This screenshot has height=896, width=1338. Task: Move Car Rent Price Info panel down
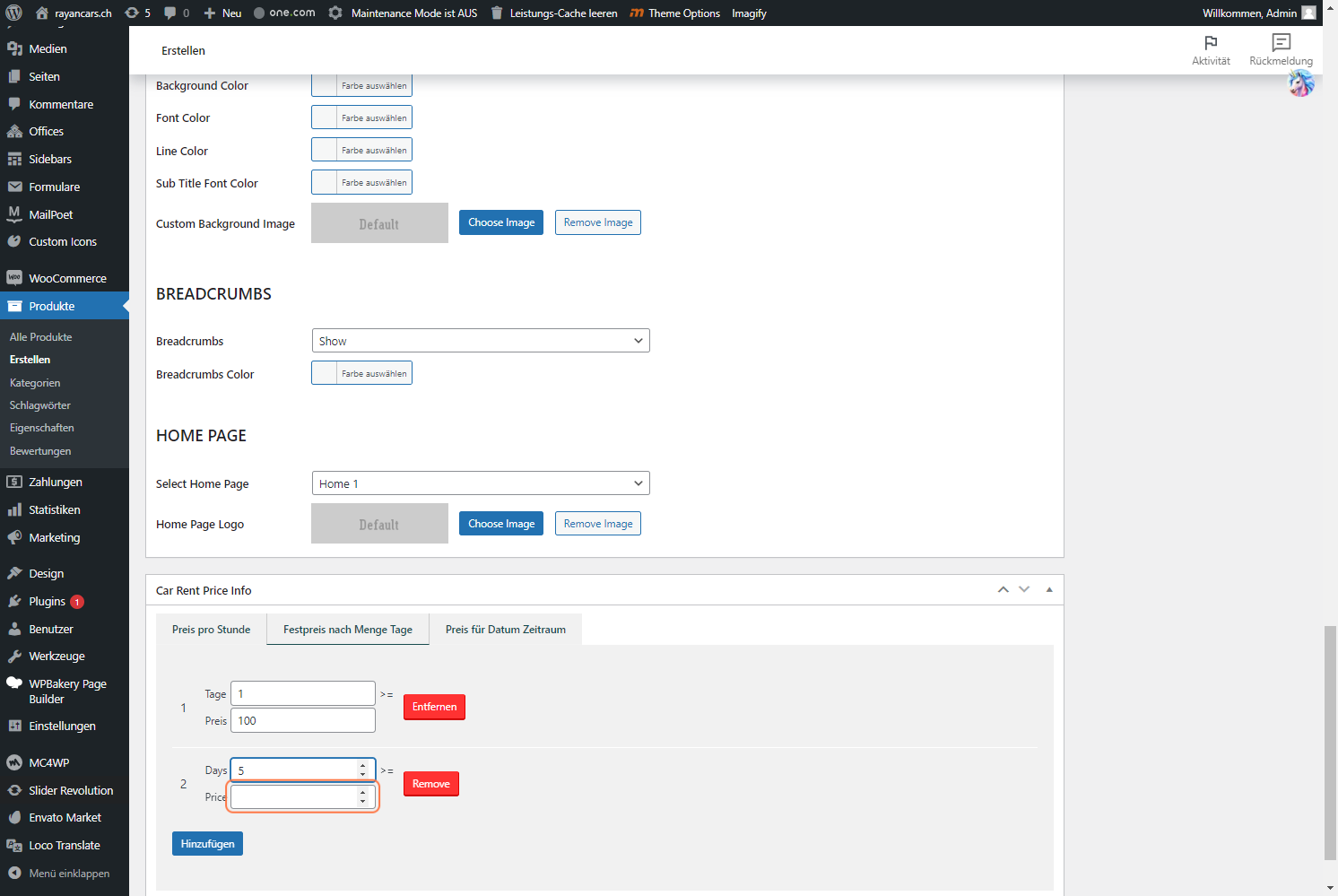point(1024,589)
